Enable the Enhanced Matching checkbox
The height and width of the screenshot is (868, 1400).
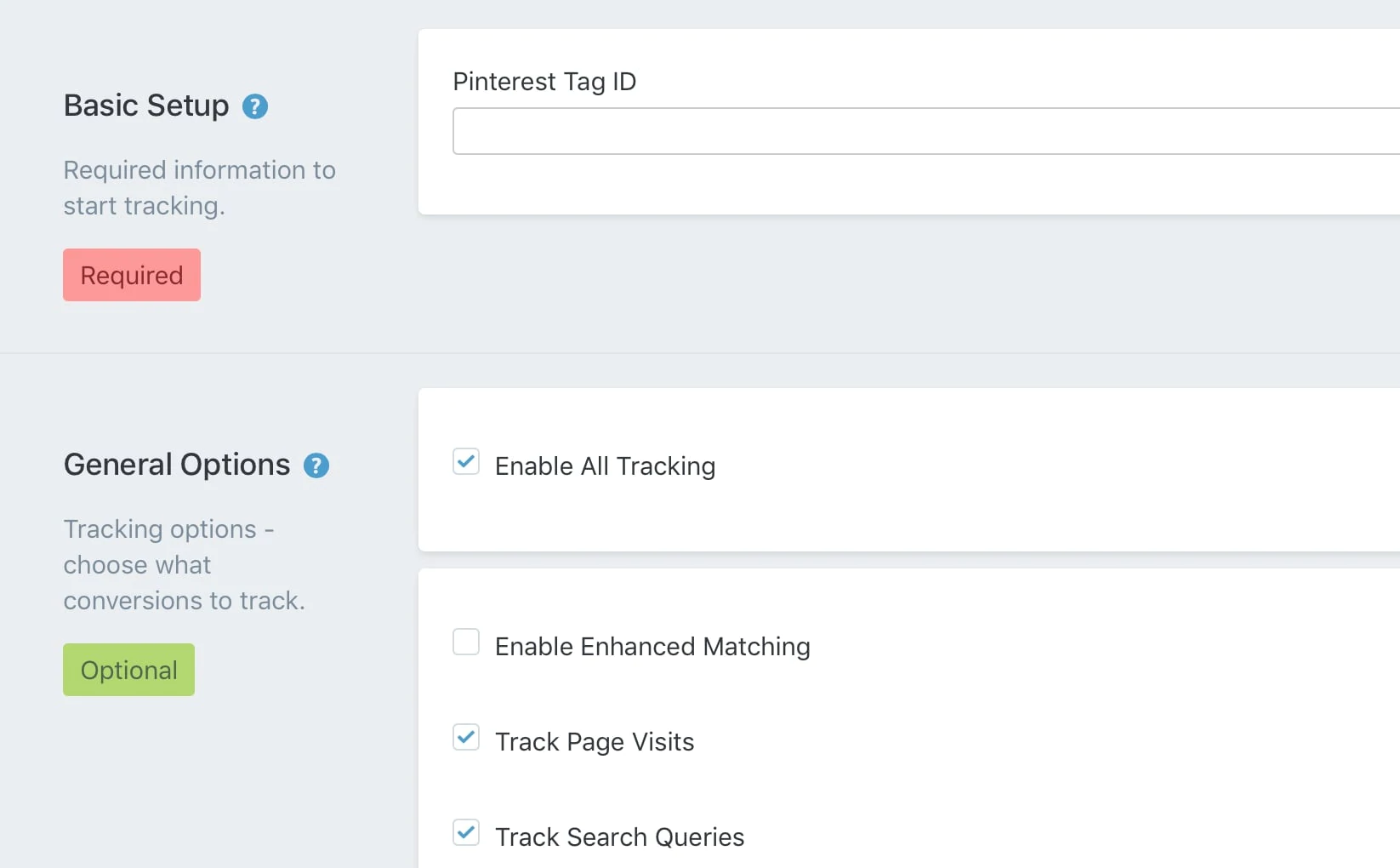pos(466,642)
